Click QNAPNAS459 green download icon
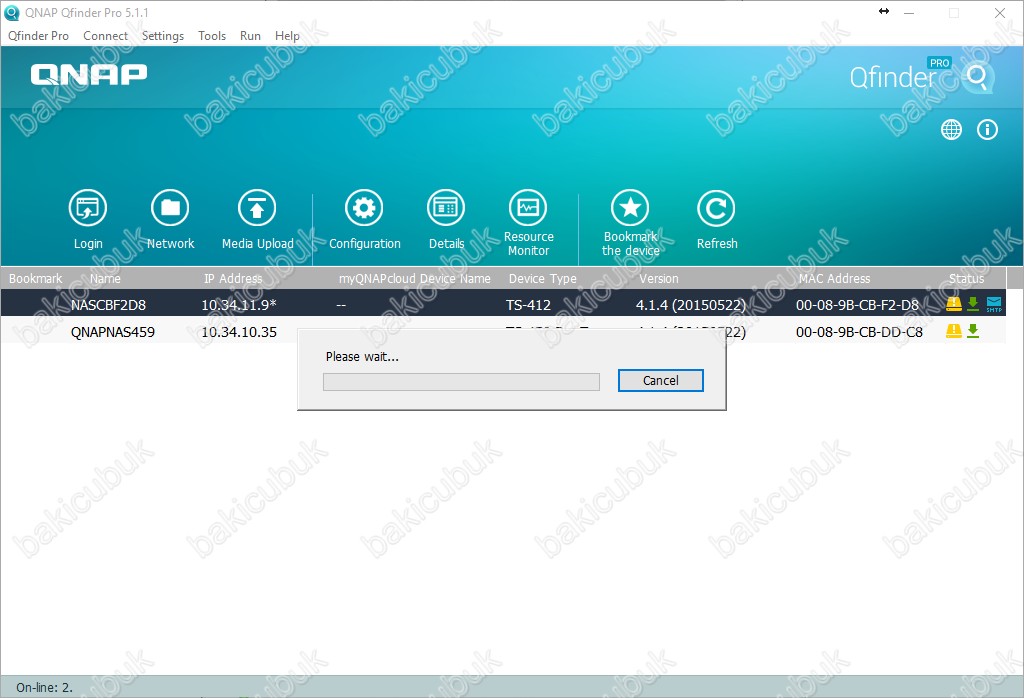Screen dimensions: 1024x698 tap(973, 330)
